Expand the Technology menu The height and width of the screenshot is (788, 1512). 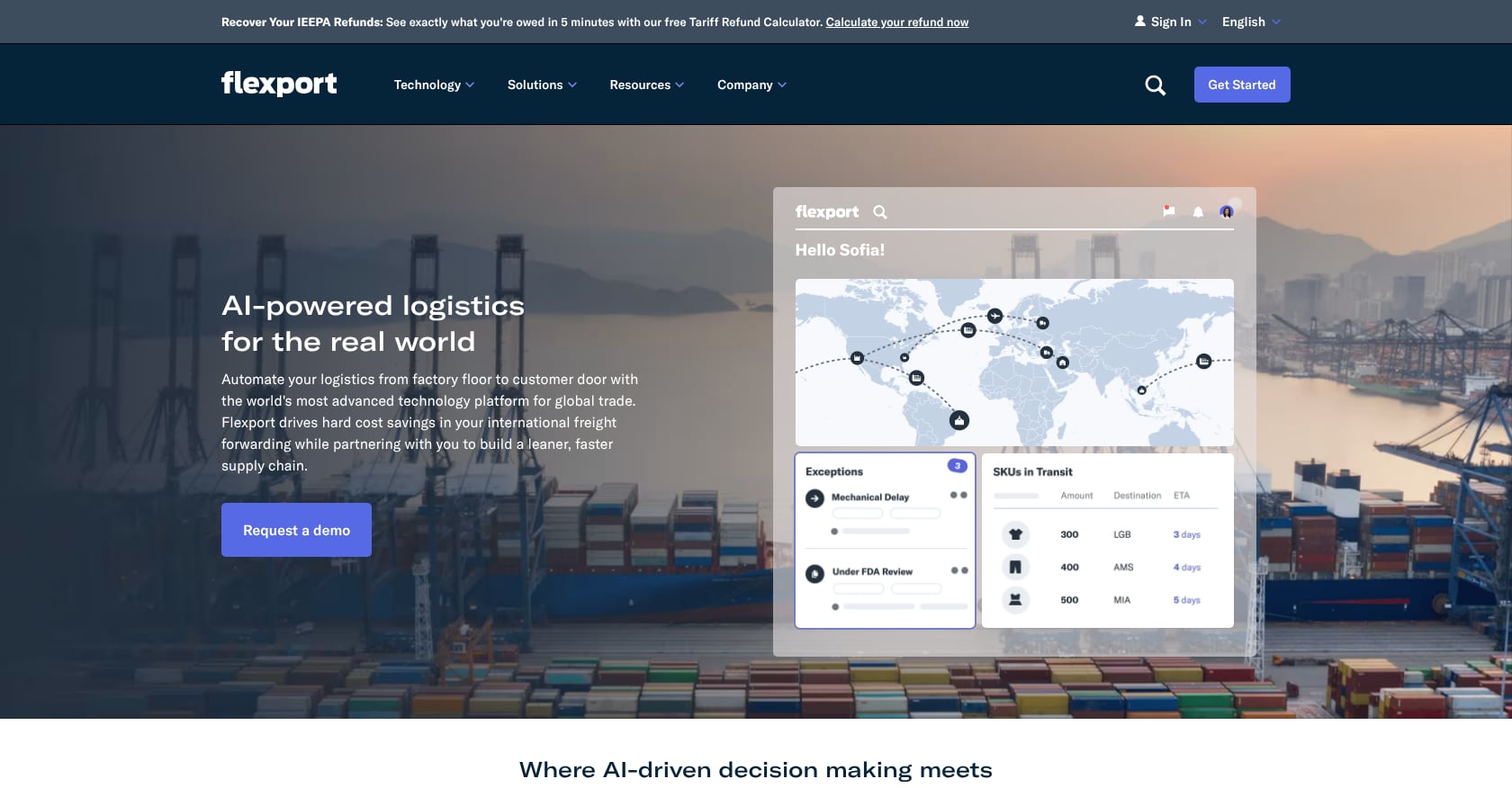(x=434, y=85)
